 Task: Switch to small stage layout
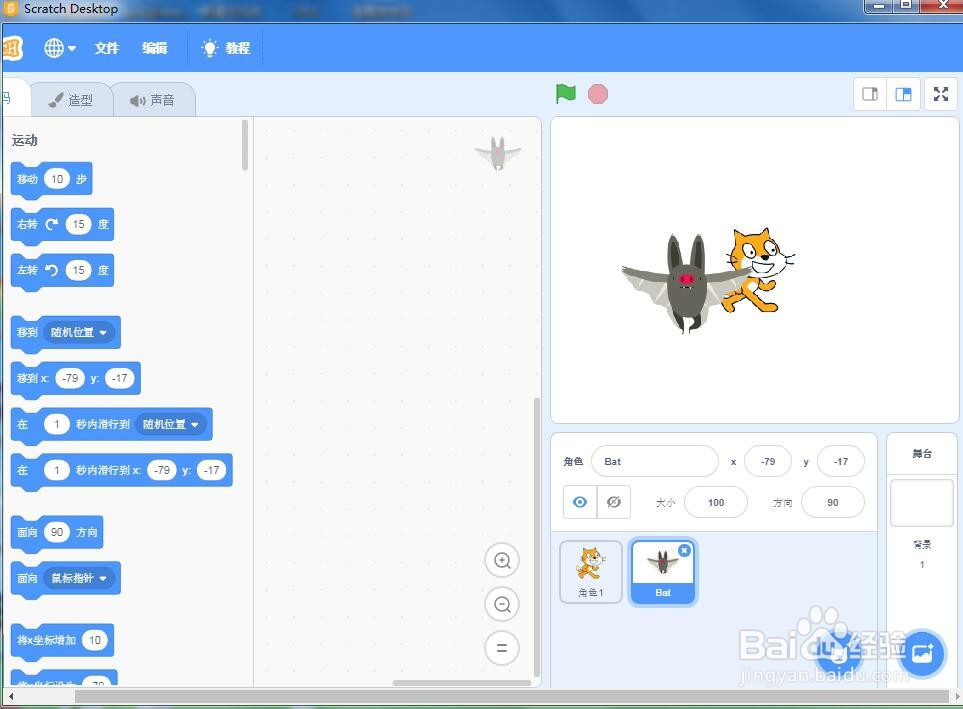pyautogui.click(x=870, y=94)
